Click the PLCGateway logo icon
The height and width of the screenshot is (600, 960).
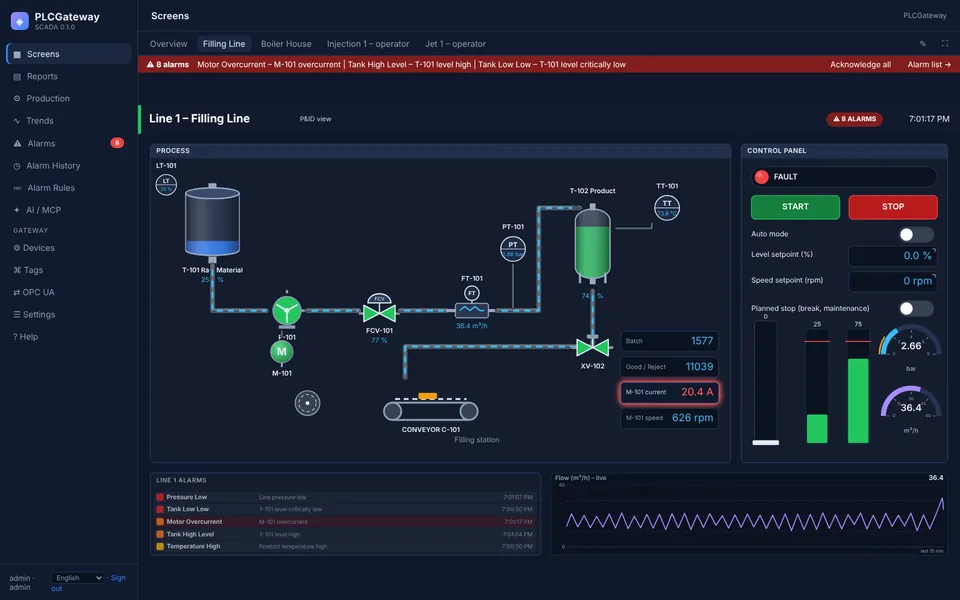click(x=20, y=21)
